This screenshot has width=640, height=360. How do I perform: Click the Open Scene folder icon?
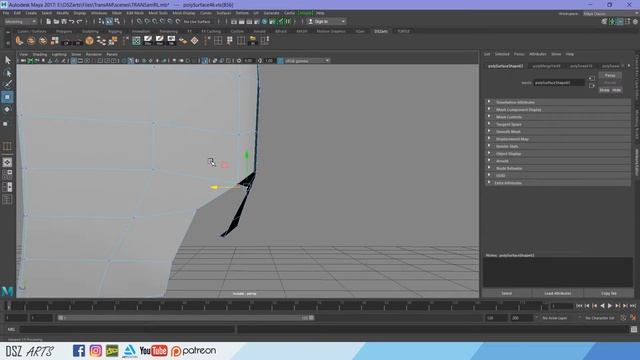56,22
